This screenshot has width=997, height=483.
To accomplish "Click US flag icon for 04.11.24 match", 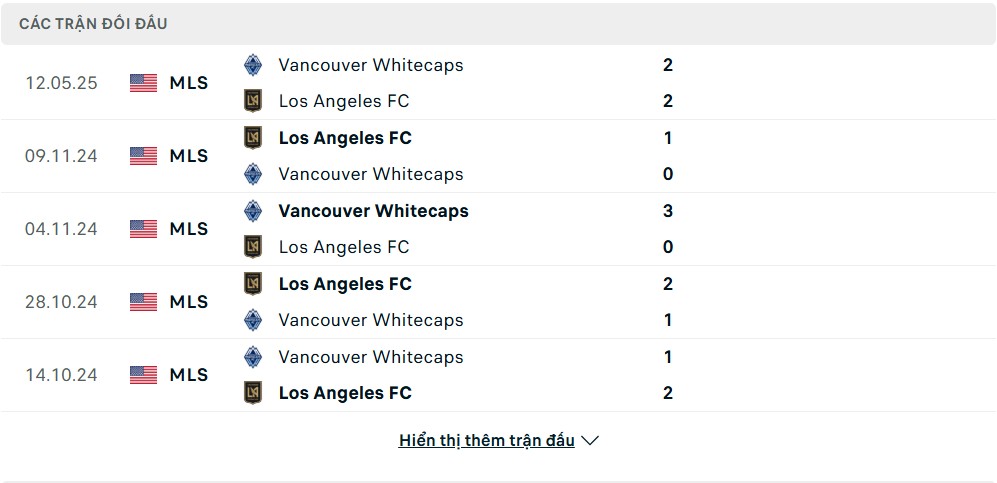I will 144,229.
